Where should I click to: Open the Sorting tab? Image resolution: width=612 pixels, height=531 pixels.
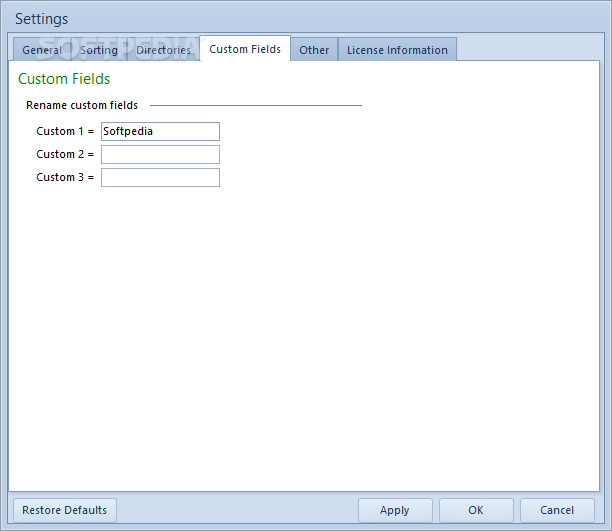99,50
